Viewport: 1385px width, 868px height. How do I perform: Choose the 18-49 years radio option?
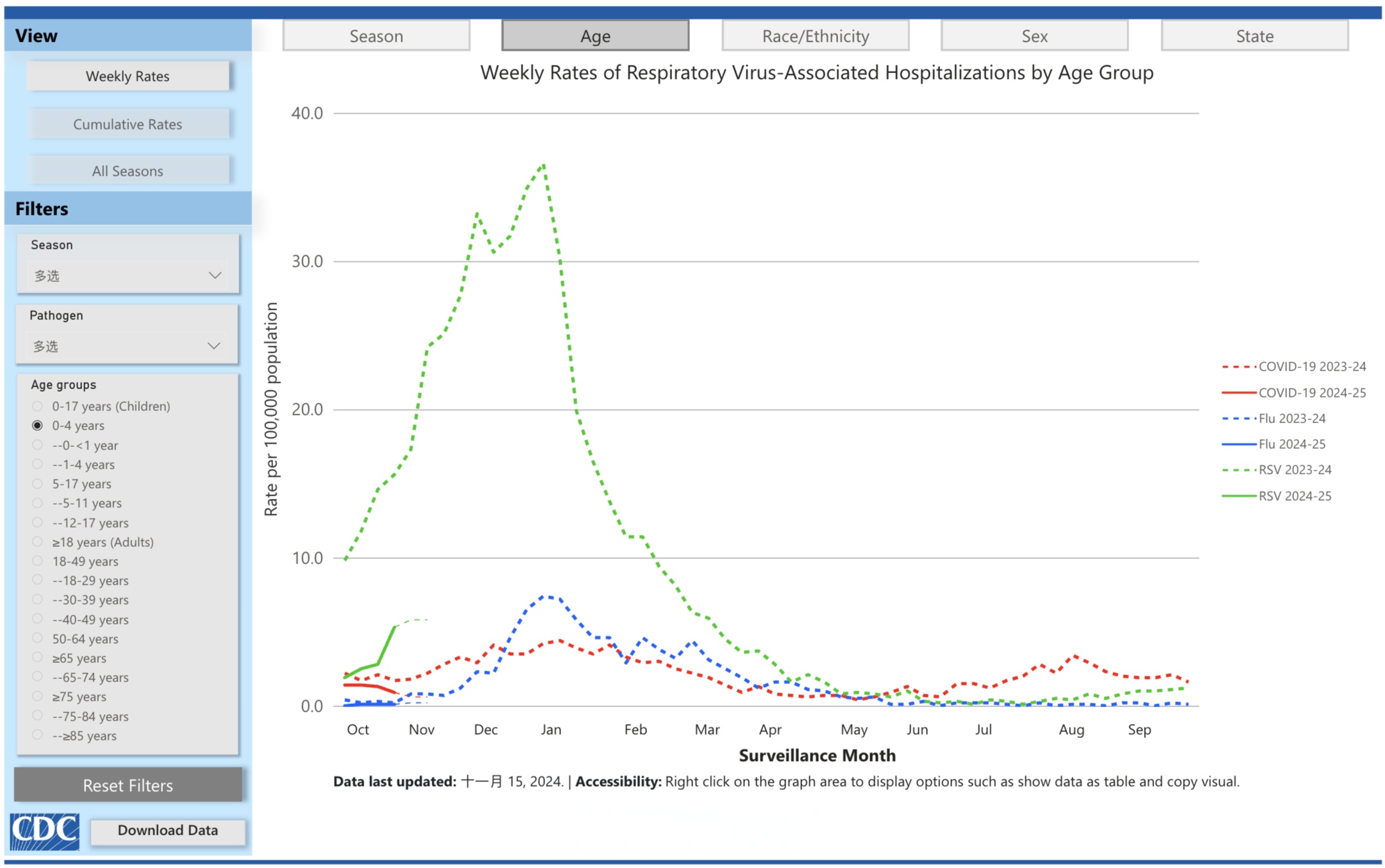(38, 561)
